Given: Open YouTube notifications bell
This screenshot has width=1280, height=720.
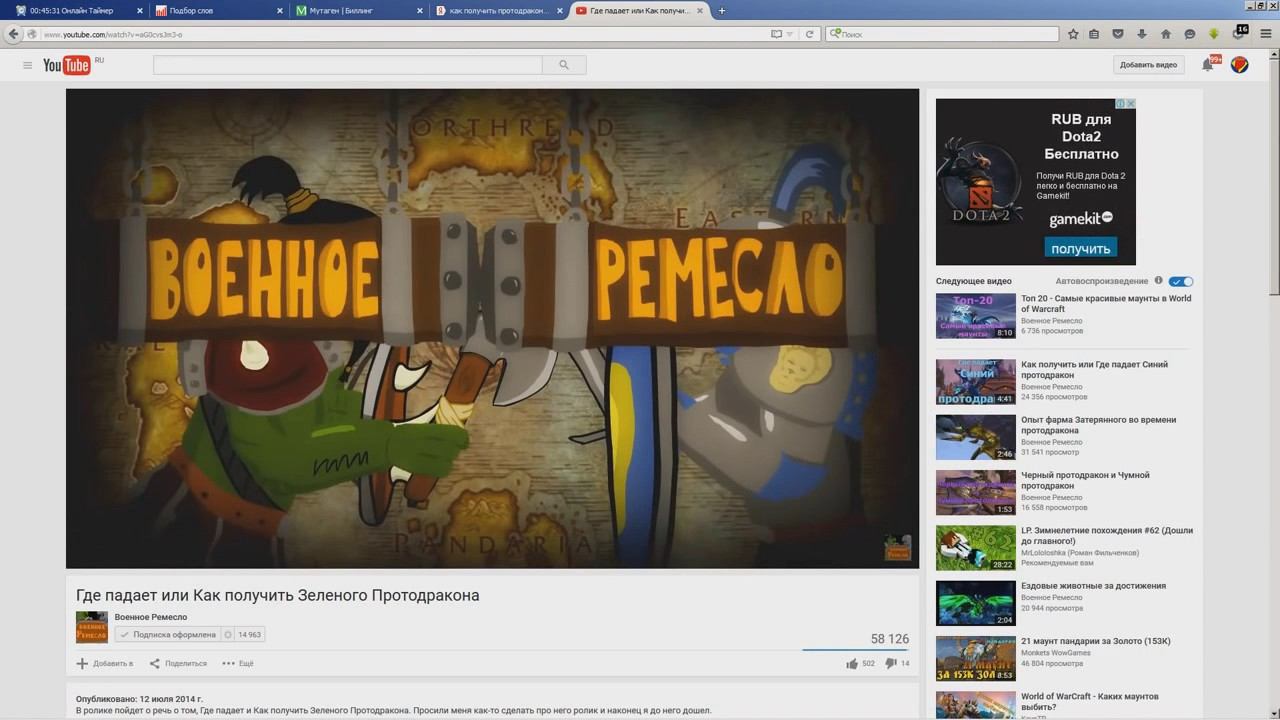Looking at the screenshot, I should [1208, 65].
